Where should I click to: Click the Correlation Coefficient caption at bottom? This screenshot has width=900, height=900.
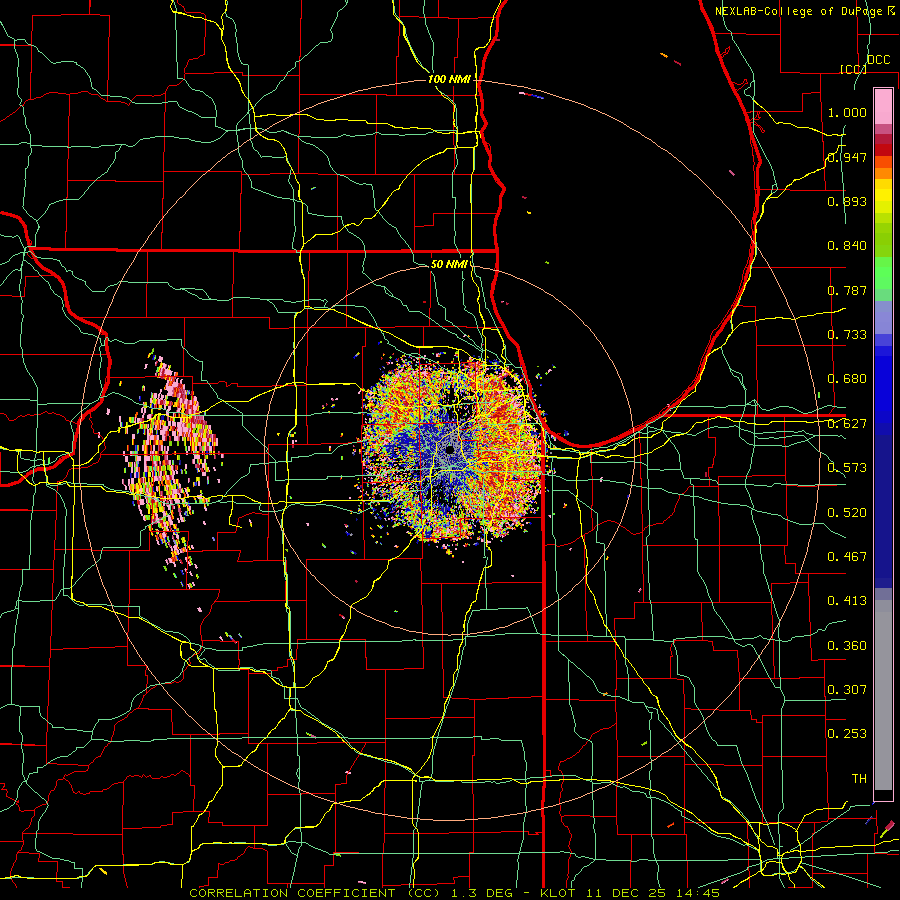(x=454, y=893)
